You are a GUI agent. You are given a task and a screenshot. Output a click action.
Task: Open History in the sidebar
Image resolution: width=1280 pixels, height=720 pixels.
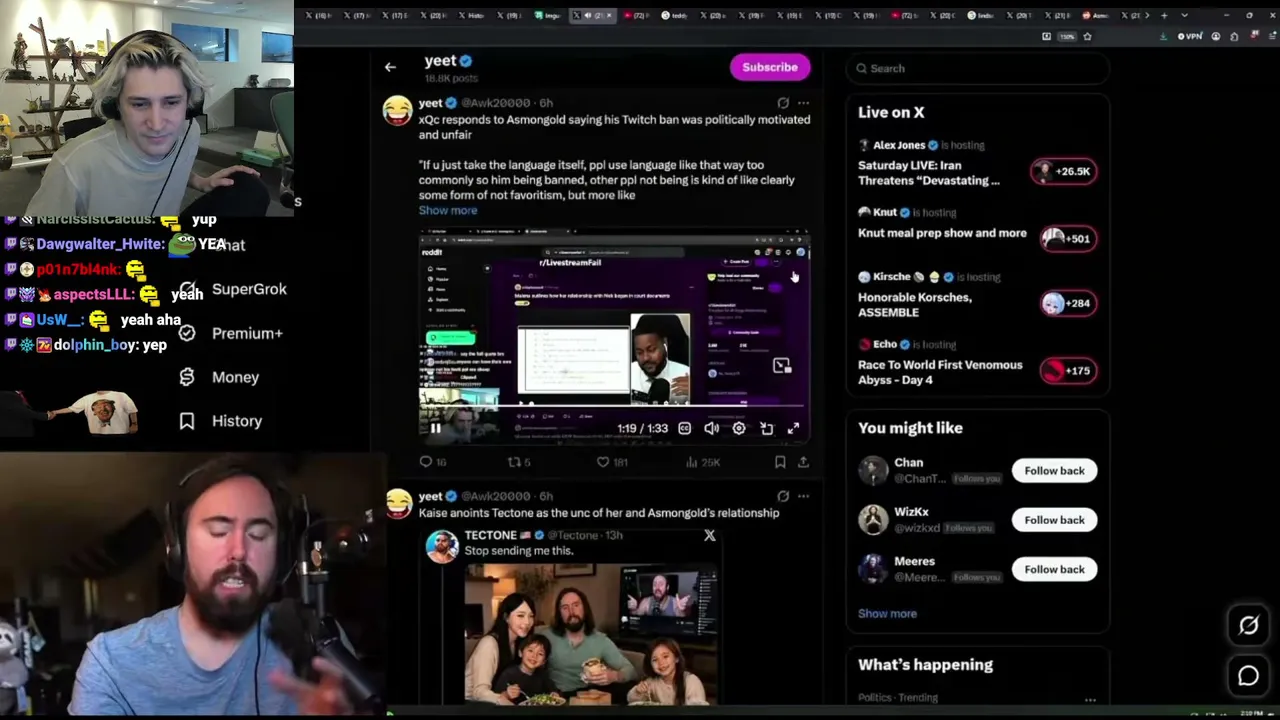point(220,421)
